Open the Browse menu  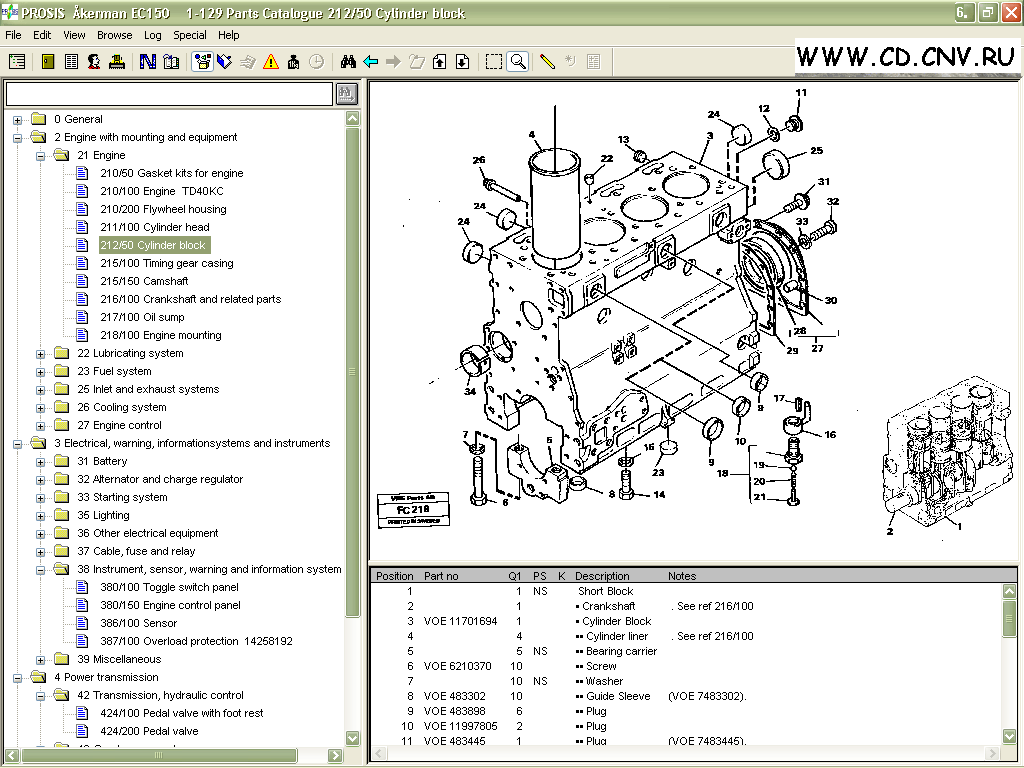point(114,35)
